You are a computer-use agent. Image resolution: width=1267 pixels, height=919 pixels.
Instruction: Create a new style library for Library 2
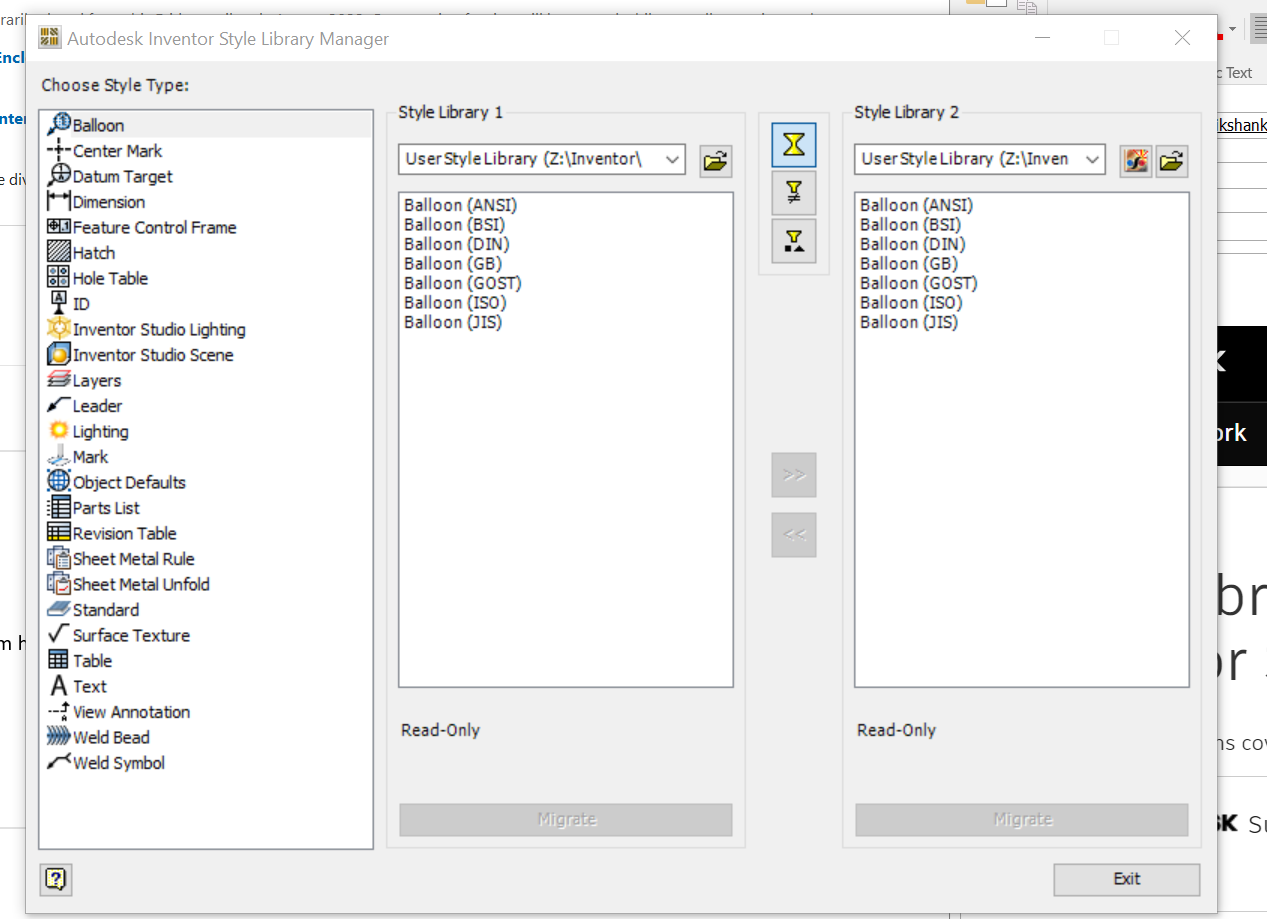[1135, 161]
